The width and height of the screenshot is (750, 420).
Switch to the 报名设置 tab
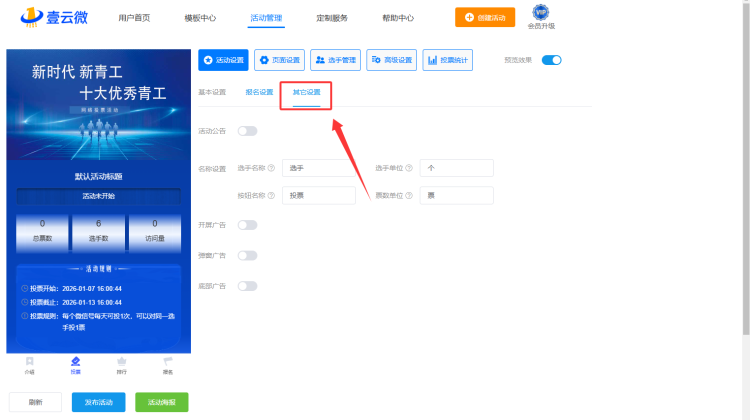point(259,92)
